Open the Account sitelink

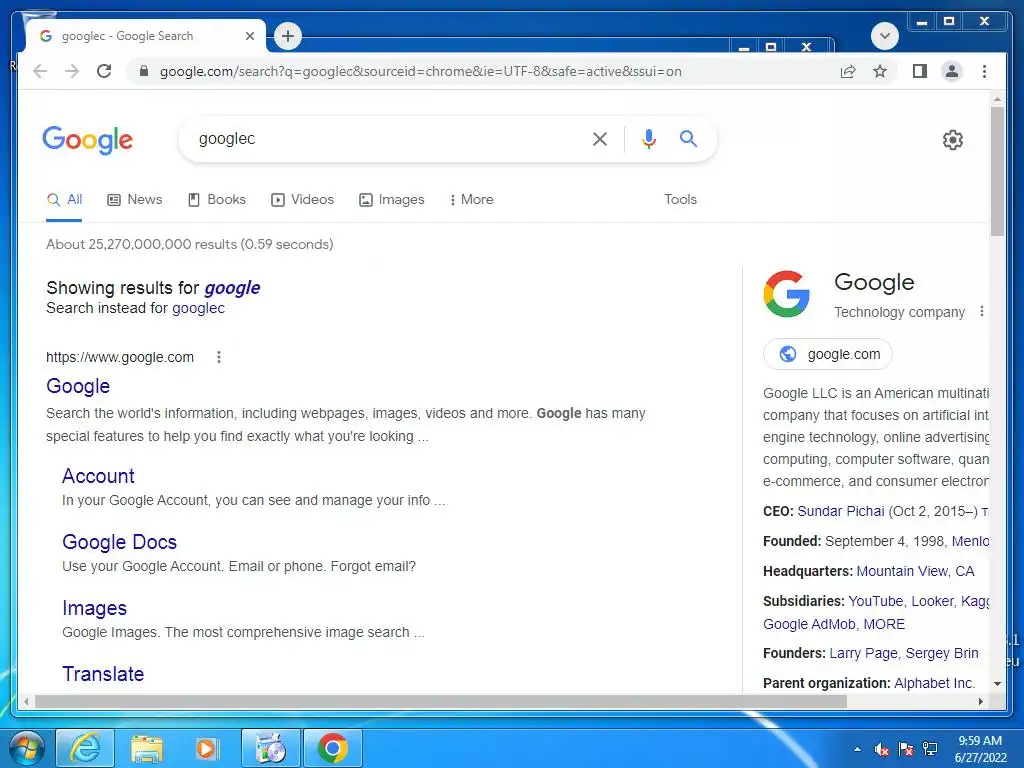tap(98, 476)
